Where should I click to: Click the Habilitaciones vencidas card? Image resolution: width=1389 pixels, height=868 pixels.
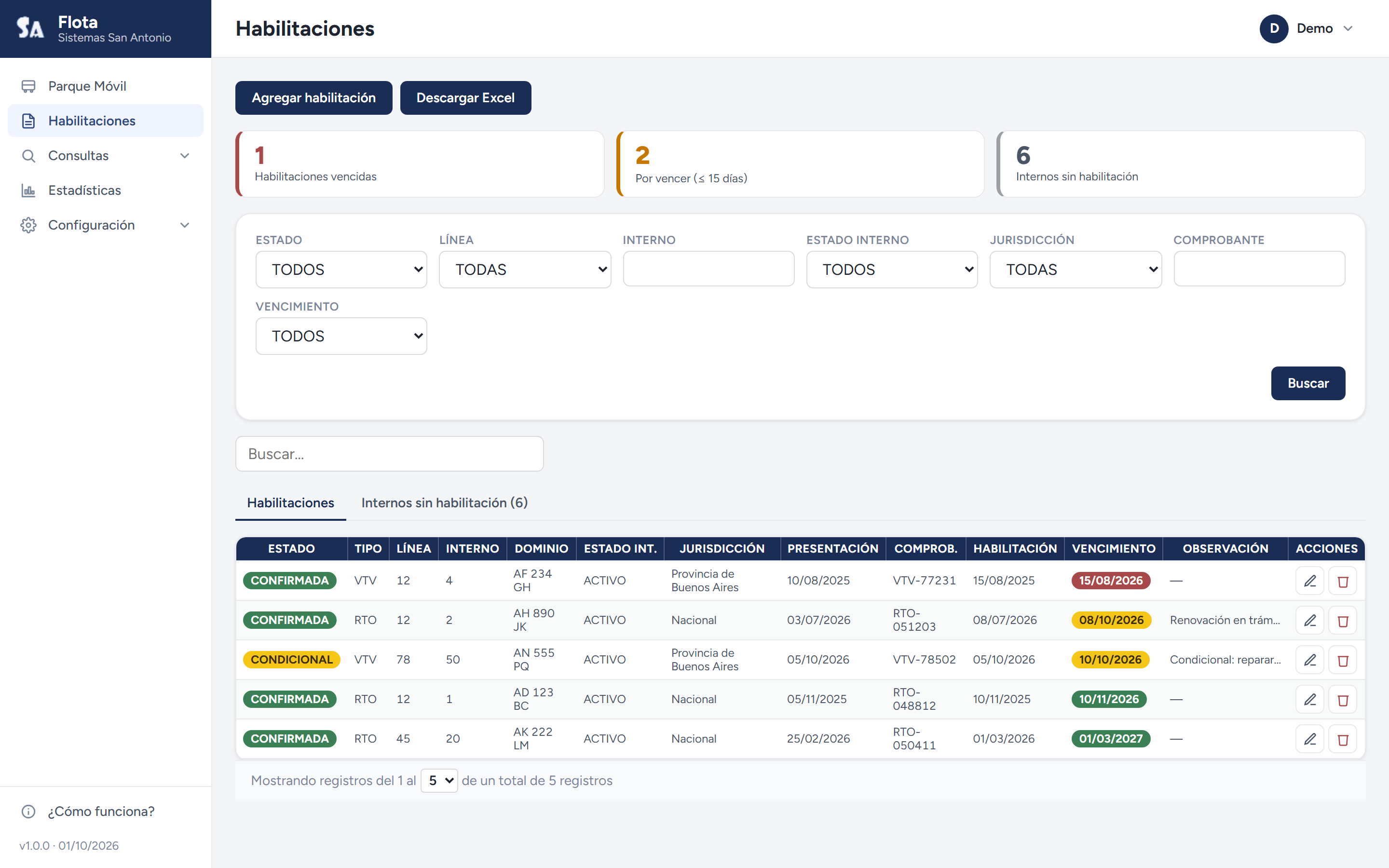(x=420, y=164)
